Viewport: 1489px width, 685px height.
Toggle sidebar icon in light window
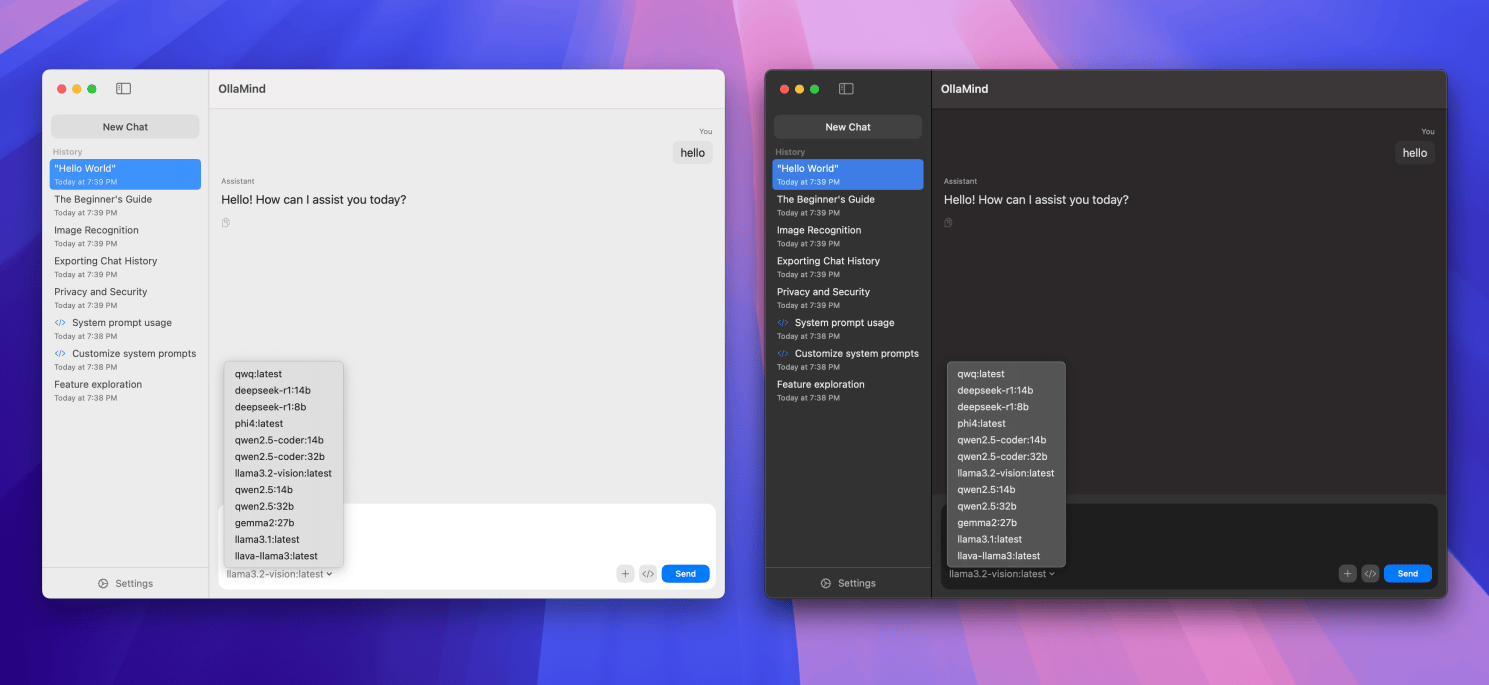pyautogui.click(x=124, y=89)
